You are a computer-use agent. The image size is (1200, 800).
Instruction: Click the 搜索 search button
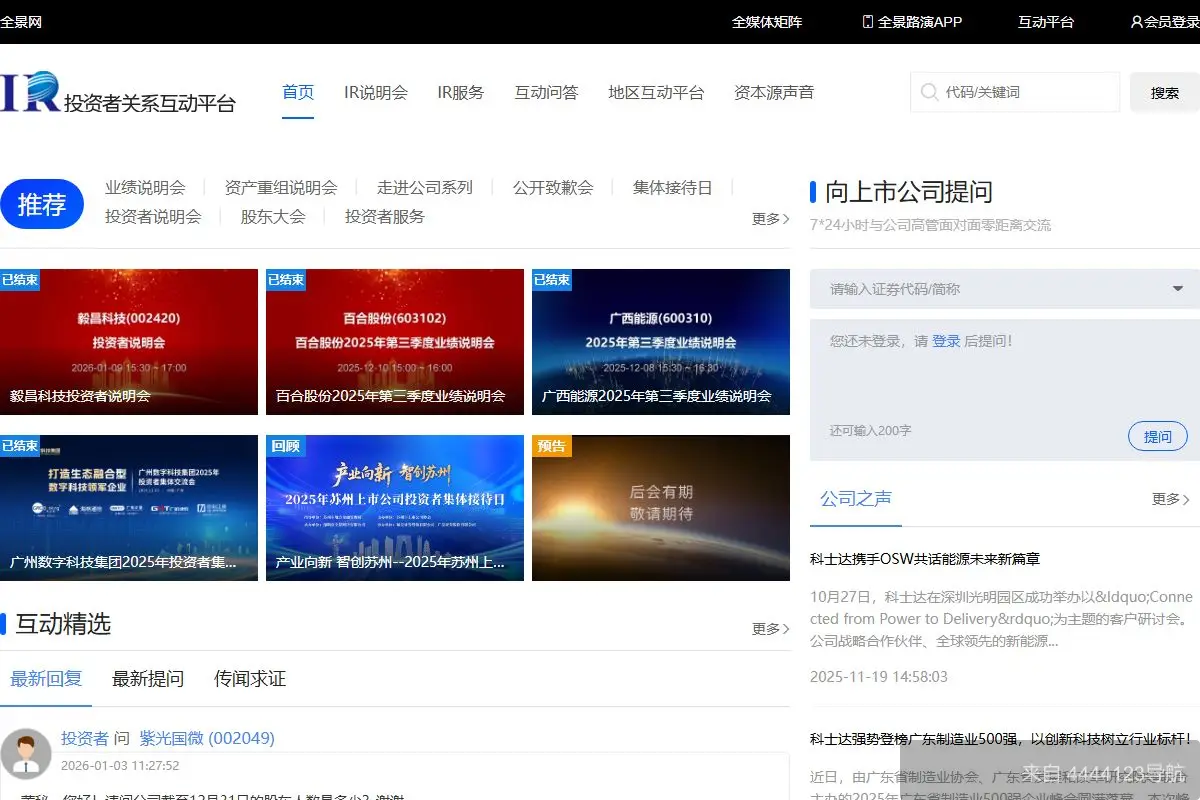(1165, 91)
